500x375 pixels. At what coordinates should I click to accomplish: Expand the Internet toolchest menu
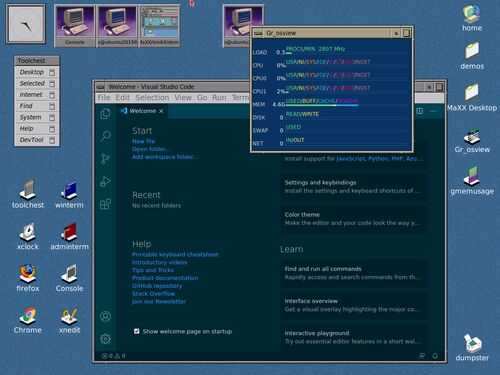(x=31, y=95)
